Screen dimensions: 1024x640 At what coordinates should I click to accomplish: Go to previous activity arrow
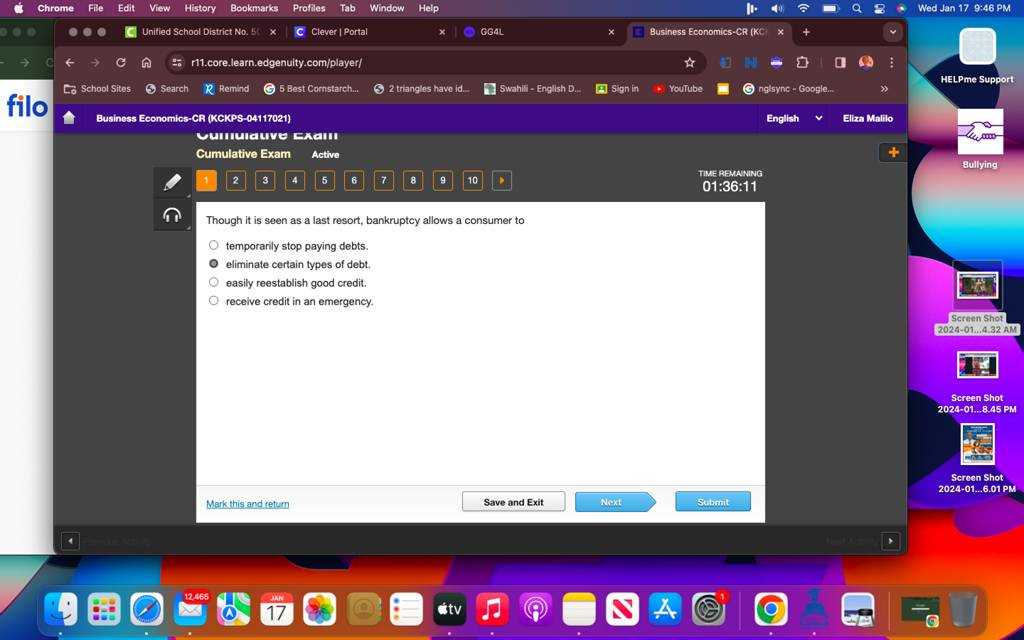pyautogui.click(x=71, y=541)
